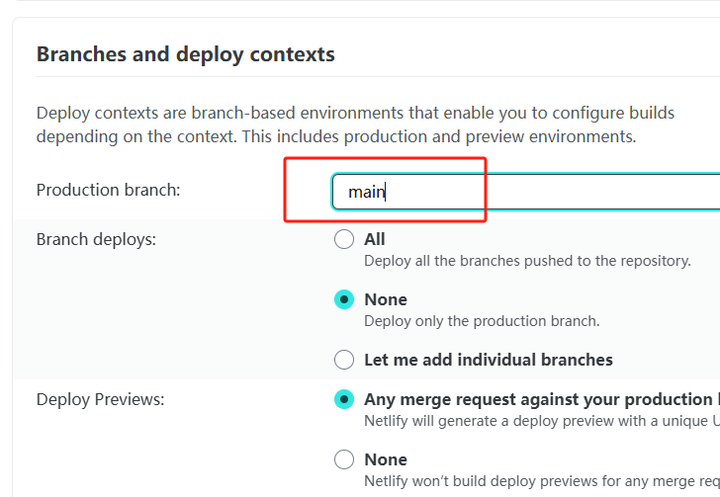
Task: Click the "Branch deploys:" row label
Action: [x=96, y=239]
